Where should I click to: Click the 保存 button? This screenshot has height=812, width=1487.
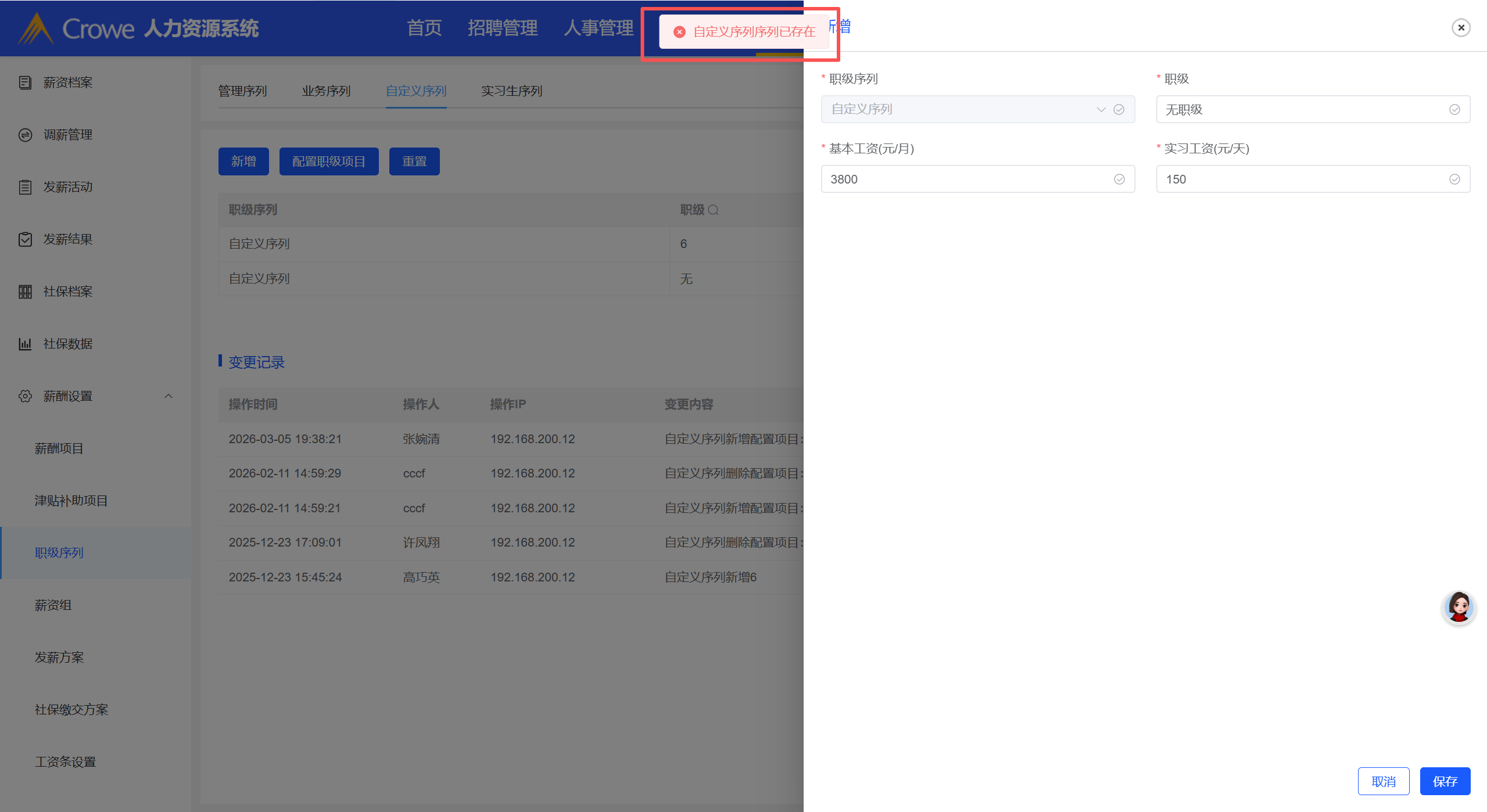[1445, 781]
